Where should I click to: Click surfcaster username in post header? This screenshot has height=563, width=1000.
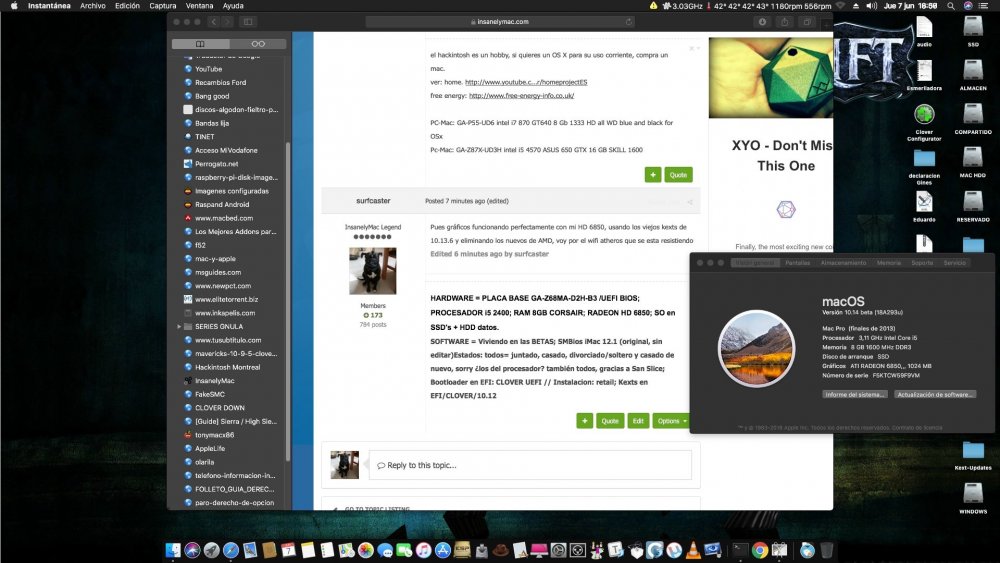[x=373, y=201]
